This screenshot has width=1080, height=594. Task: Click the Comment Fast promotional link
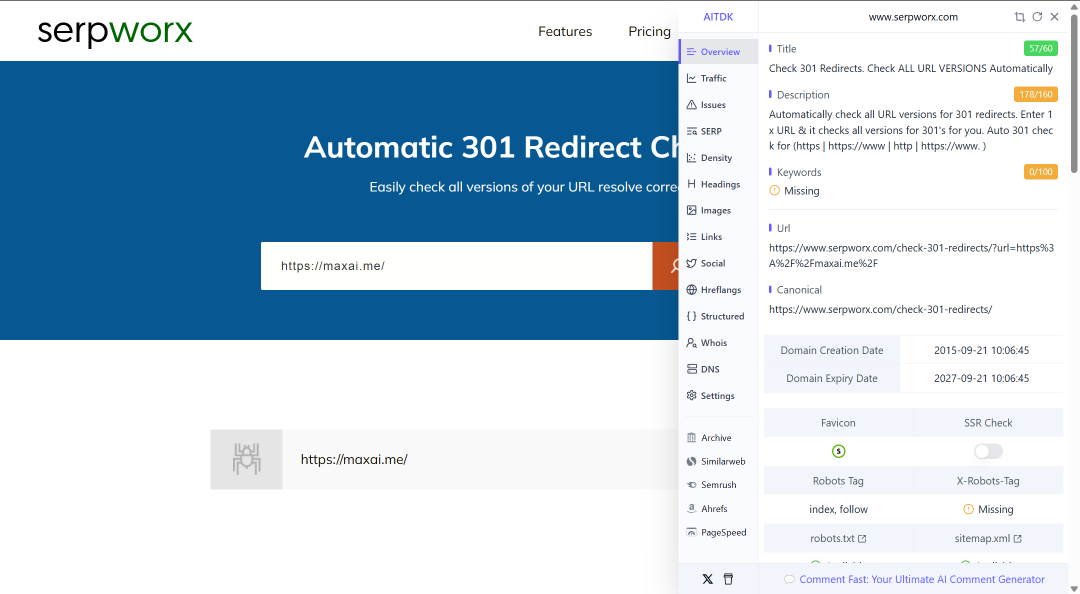coord(922,580)
